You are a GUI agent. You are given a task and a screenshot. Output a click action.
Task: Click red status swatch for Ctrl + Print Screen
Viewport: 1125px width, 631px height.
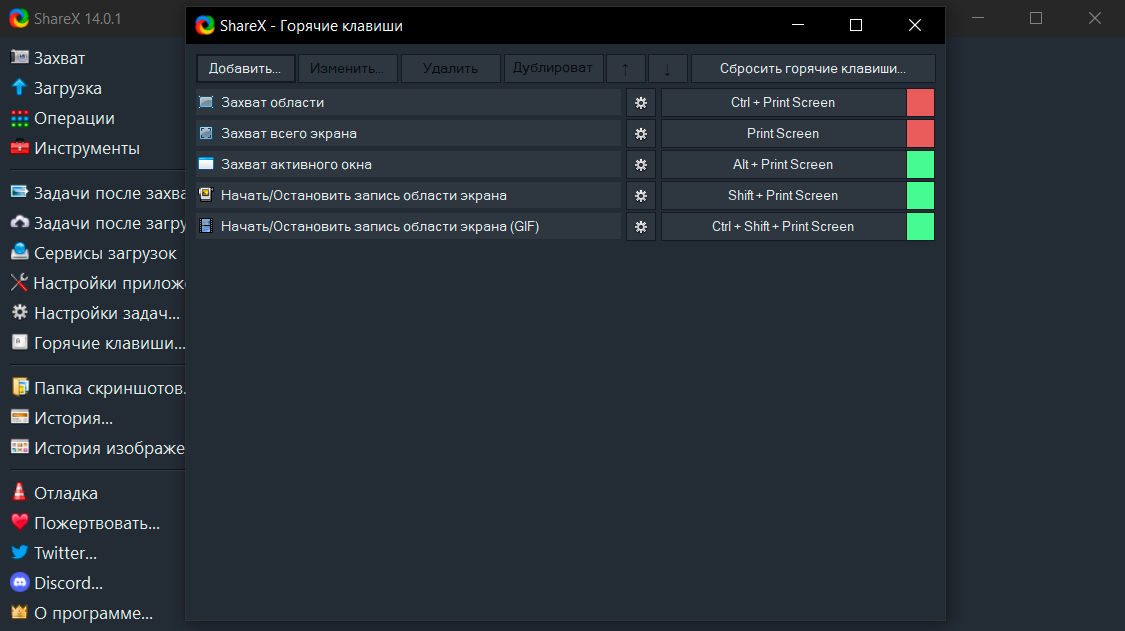(921, 103)
